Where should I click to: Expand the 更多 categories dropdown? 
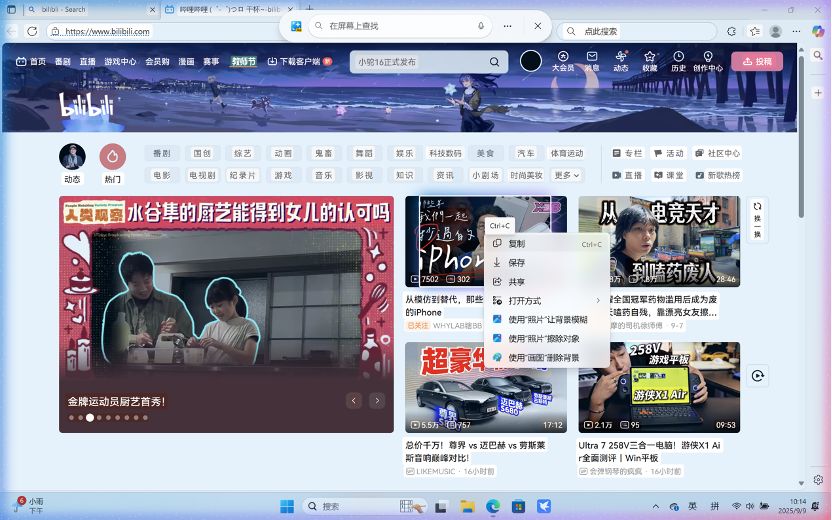tap(566, 175)
